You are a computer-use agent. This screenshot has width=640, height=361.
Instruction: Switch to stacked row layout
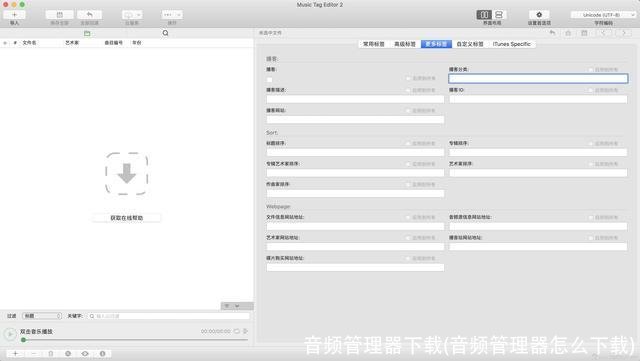pos(499,15)
